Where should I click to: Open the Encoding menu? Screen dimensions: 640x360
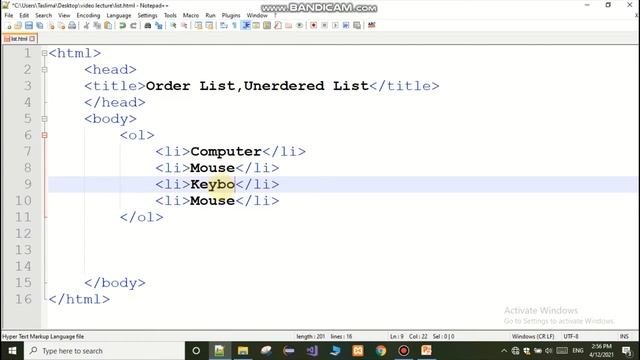tap(88, 16)
